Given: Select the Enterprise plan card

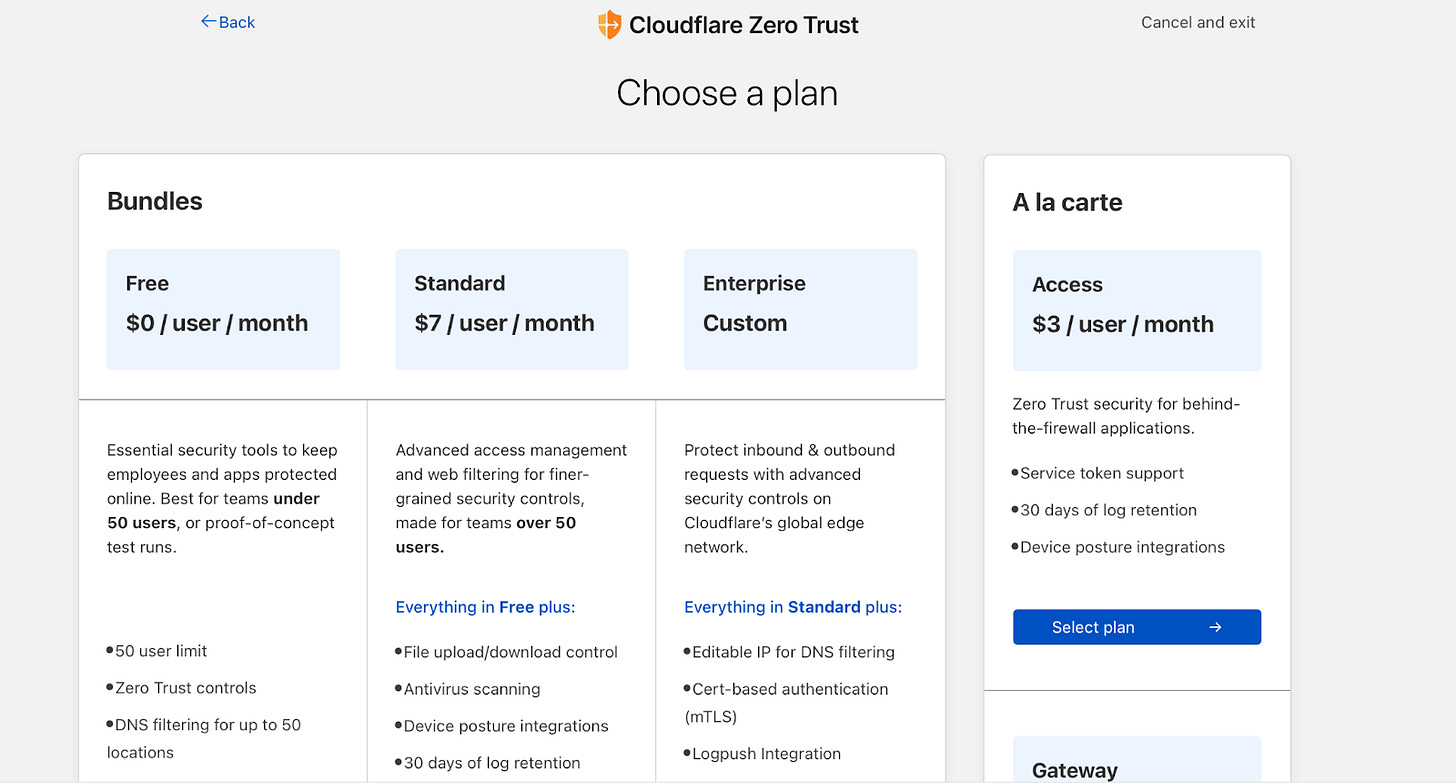Looking at the screenshot, I should pos(800,309).
